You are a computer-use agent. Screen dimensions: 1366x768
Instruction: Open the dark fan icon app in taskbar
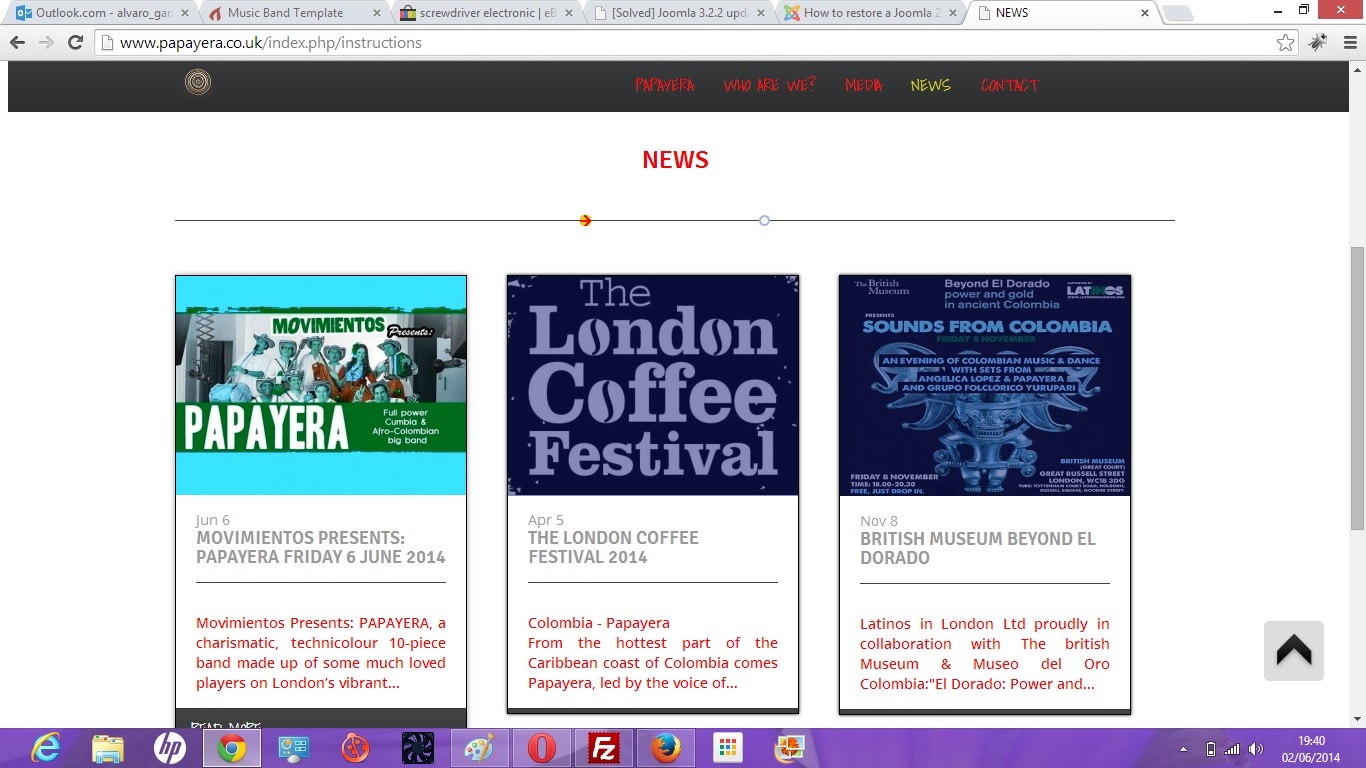(418, 748)
